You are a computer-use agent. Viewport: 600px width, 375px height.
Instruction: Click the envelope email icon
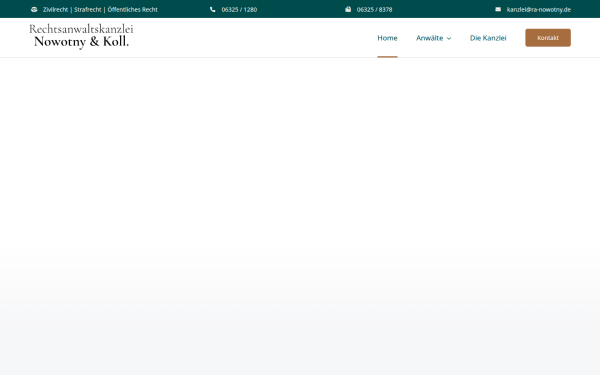click(498, 9)
